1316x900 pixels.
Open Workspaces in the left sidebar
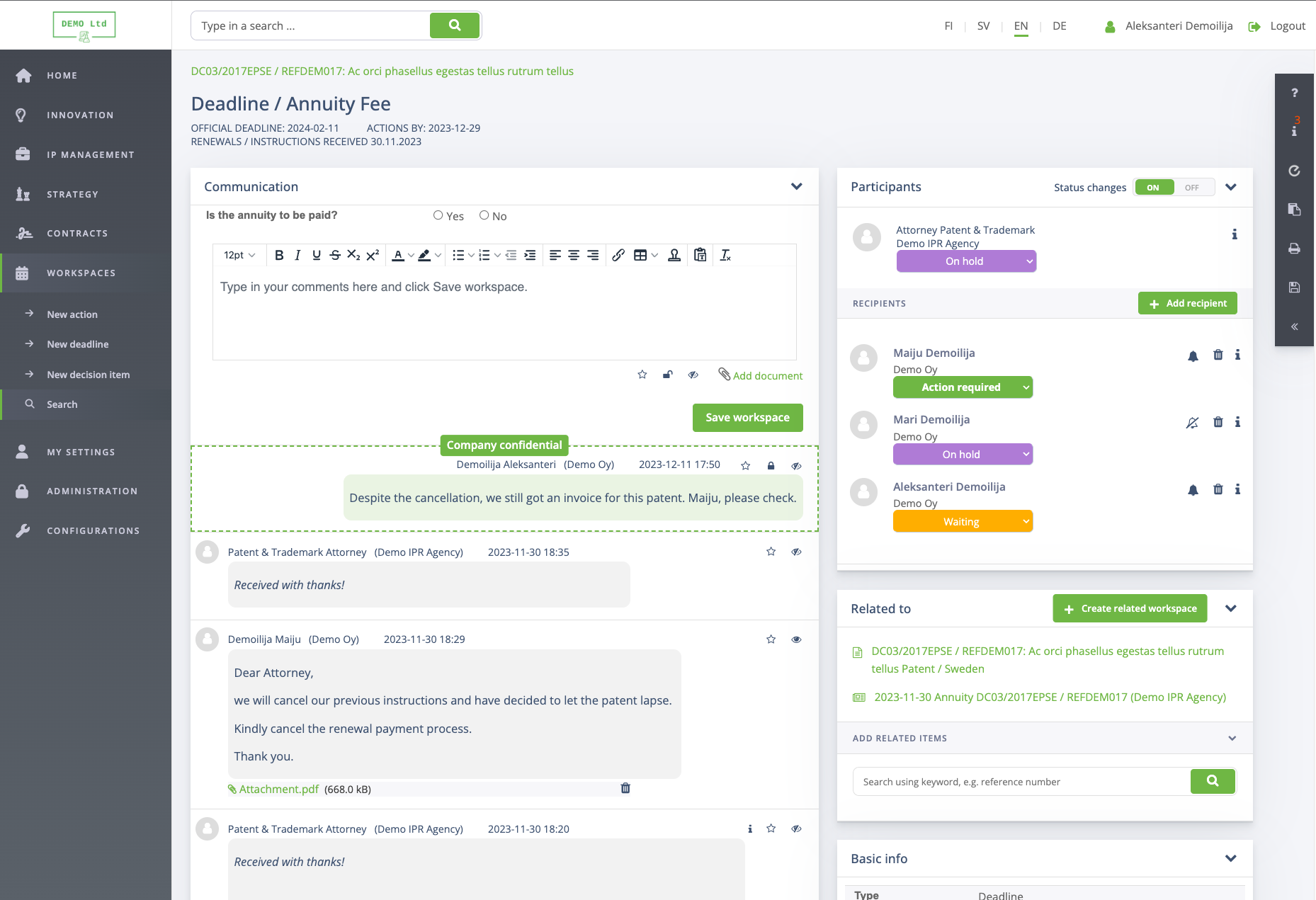(x=81, y=273)
